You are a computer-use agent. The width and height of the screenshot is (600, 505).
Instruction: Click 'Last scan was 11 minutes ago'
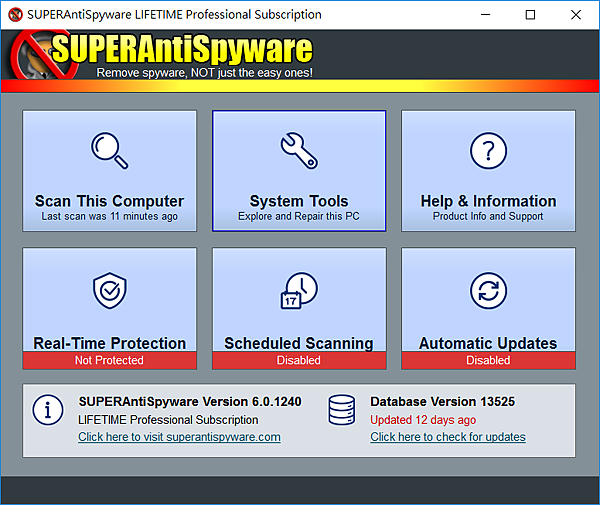click(x=109, y=217)
